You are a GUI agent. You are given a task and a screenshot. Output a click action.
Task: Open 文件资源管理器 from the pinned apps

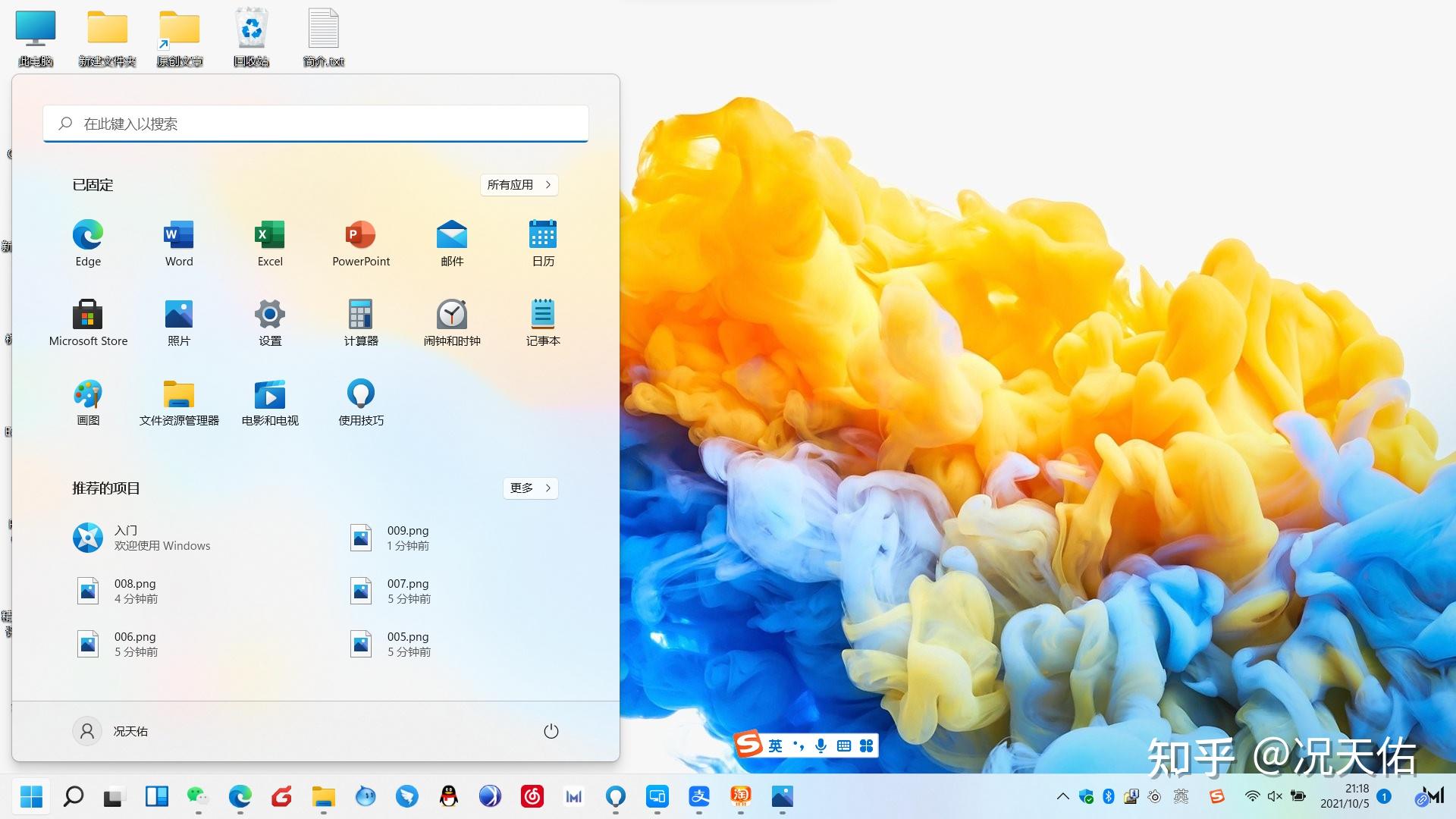(179, 403)
